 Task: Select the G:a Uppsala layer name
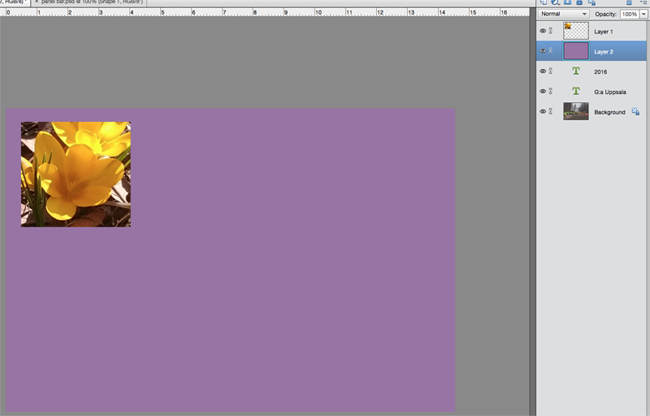610,92
